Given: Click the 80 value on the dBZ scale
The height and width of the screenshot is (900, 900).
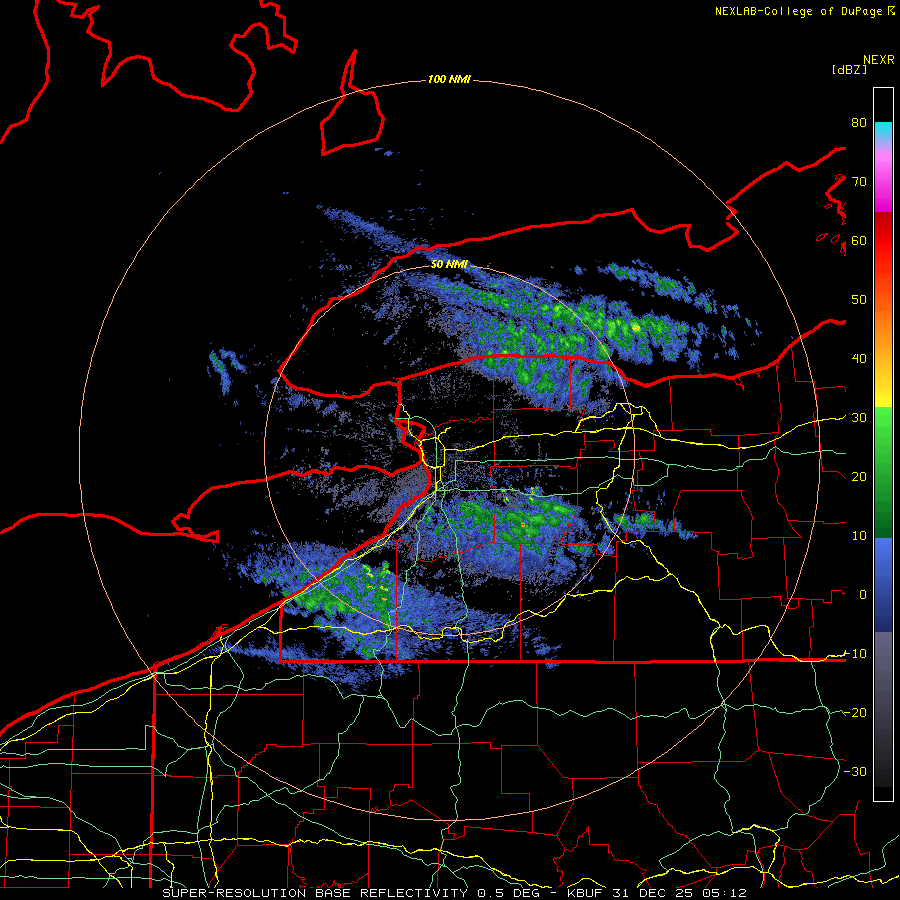Looking at the screenshot, I should pos(859,123).
